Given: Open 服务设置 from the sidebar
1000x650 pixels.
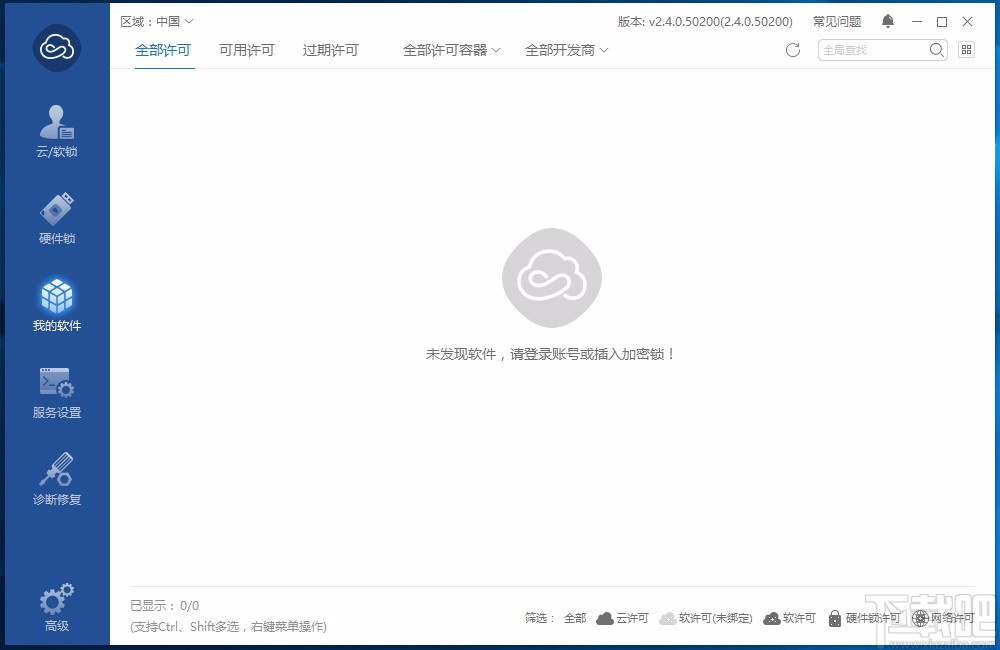Looking at the screenshot, I should 56,391.
